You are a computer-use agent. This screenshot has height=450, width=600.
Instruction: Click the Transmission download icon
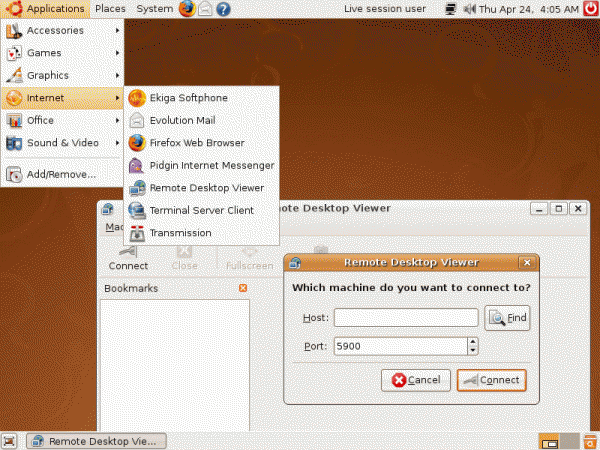[137, 233]
